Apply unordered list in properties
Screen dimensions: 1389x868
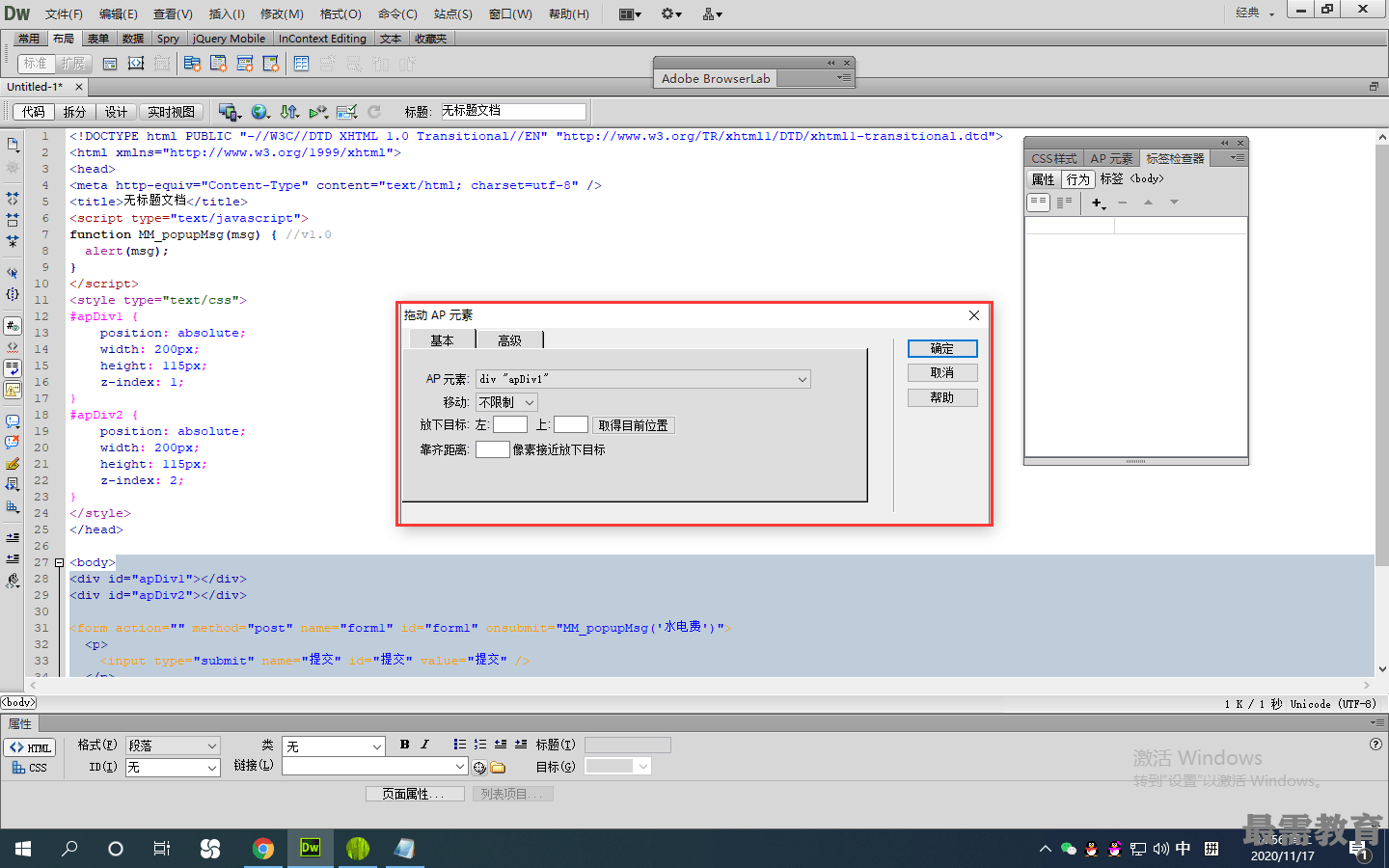459,745
